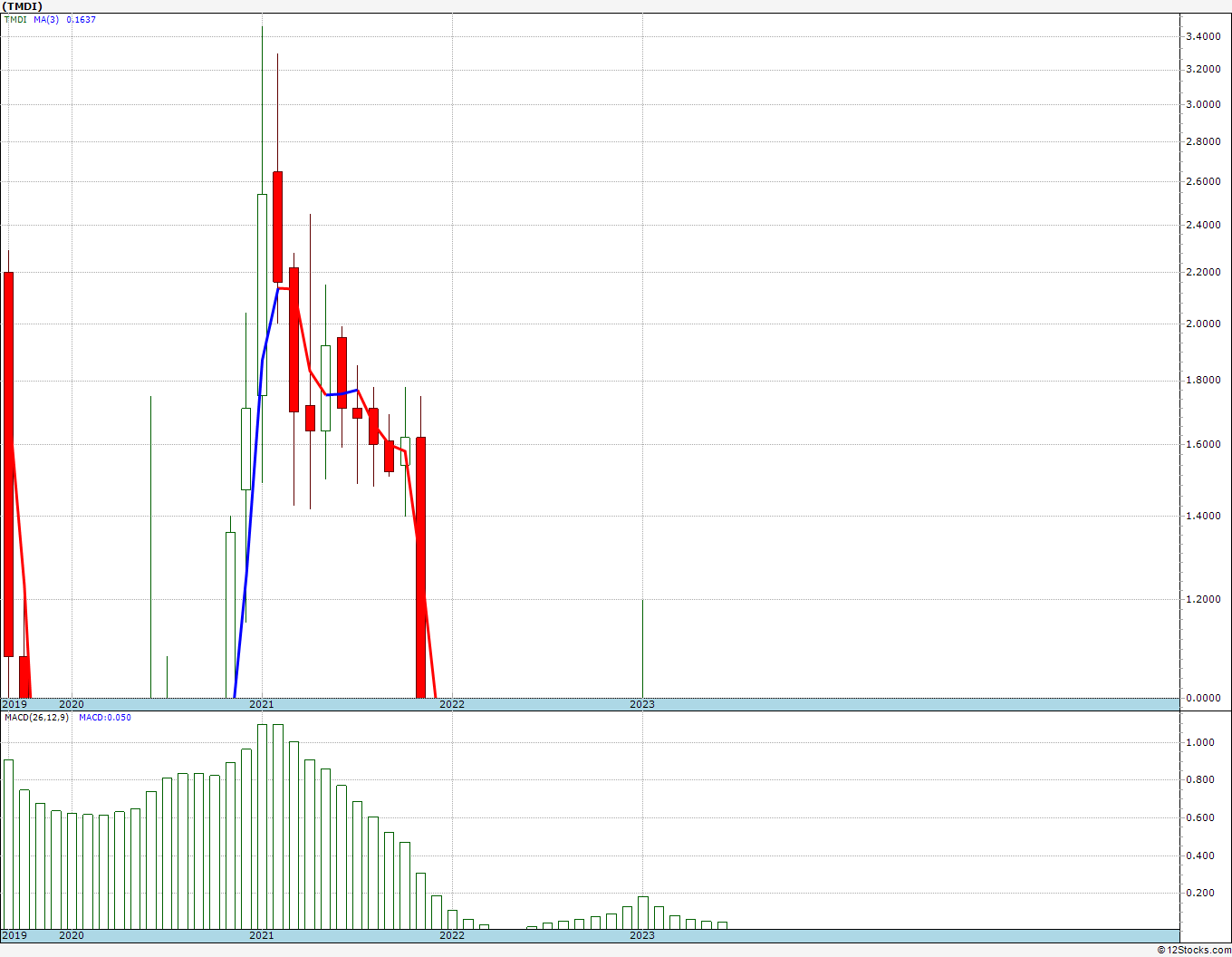Select the 2.4000 price axis label
Image resolution: width=1232 pixels, height=957 pixels.
point(1202,226)
